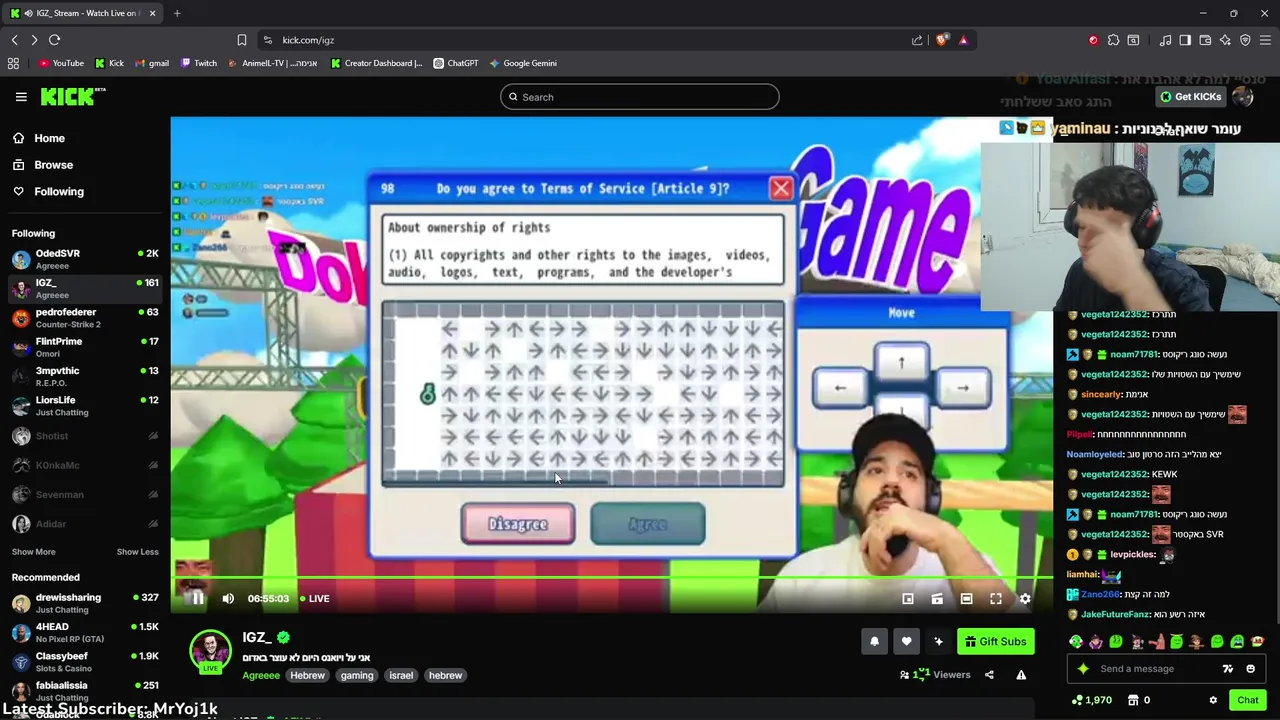Toggle the browser sidebar panel
The height and width of the screenshot is (720, 1280).
click(1185, 40)
